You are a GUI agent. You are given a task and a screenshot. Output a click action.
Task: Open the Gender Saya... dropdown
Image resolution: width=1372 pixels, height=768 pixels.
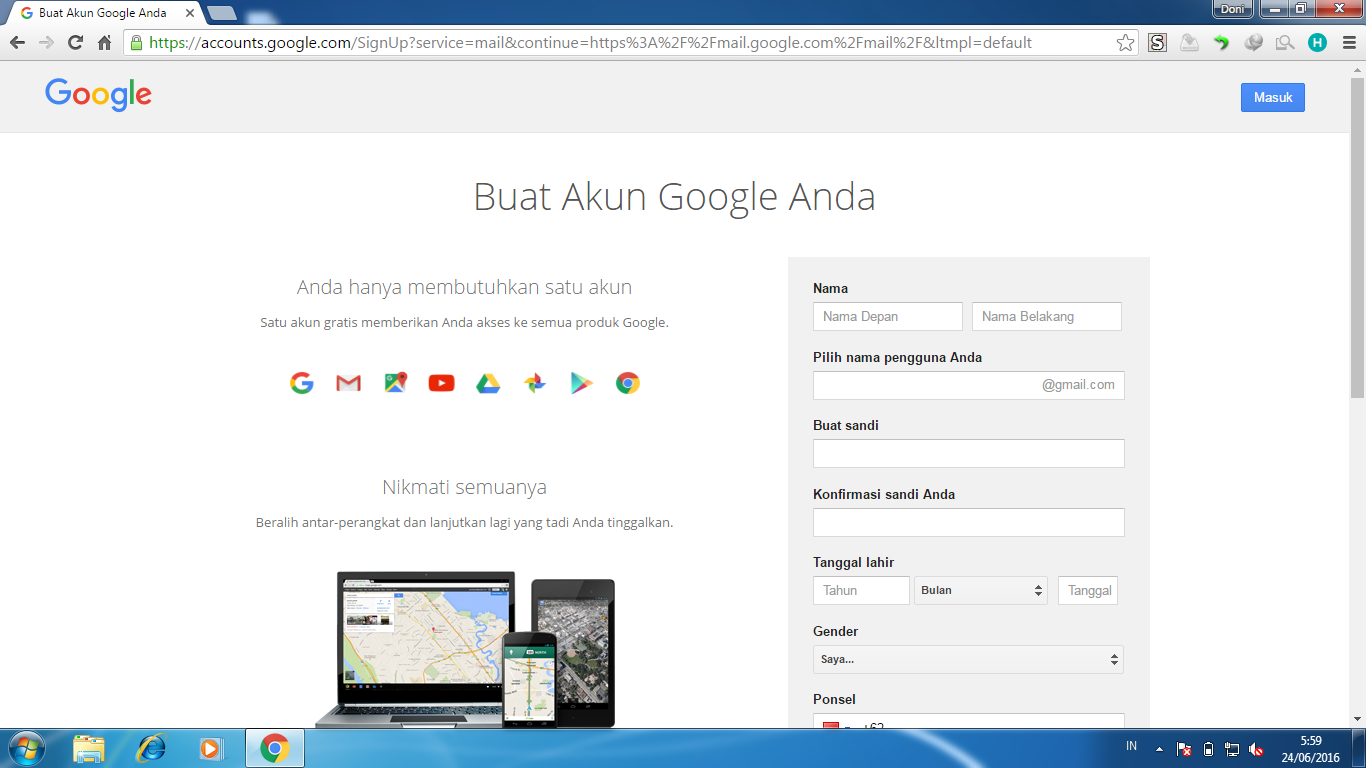tap(968, 659)
